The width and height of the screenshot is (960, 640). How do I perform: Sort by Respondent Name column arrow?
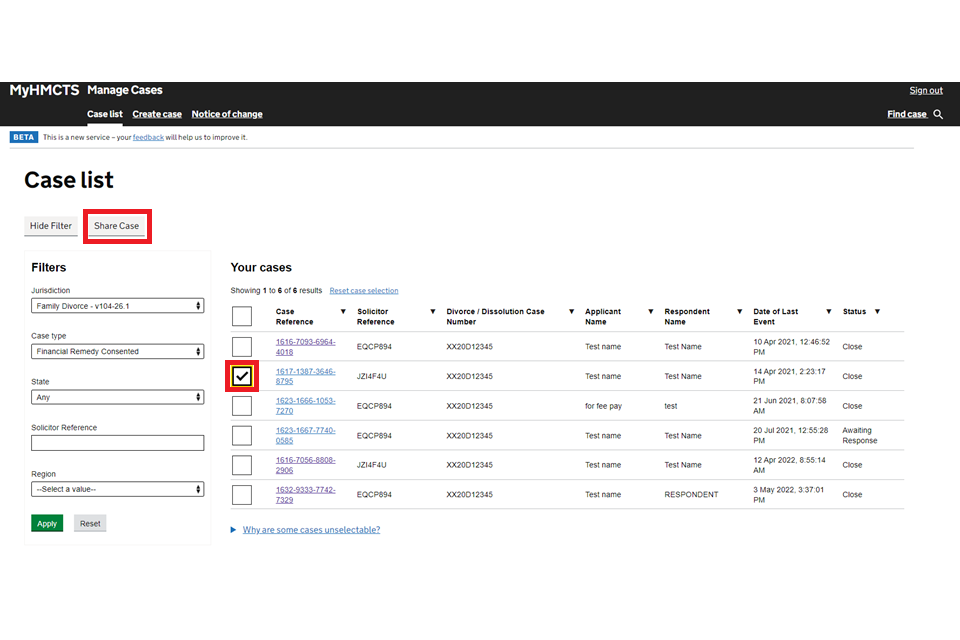click(739, 312)
